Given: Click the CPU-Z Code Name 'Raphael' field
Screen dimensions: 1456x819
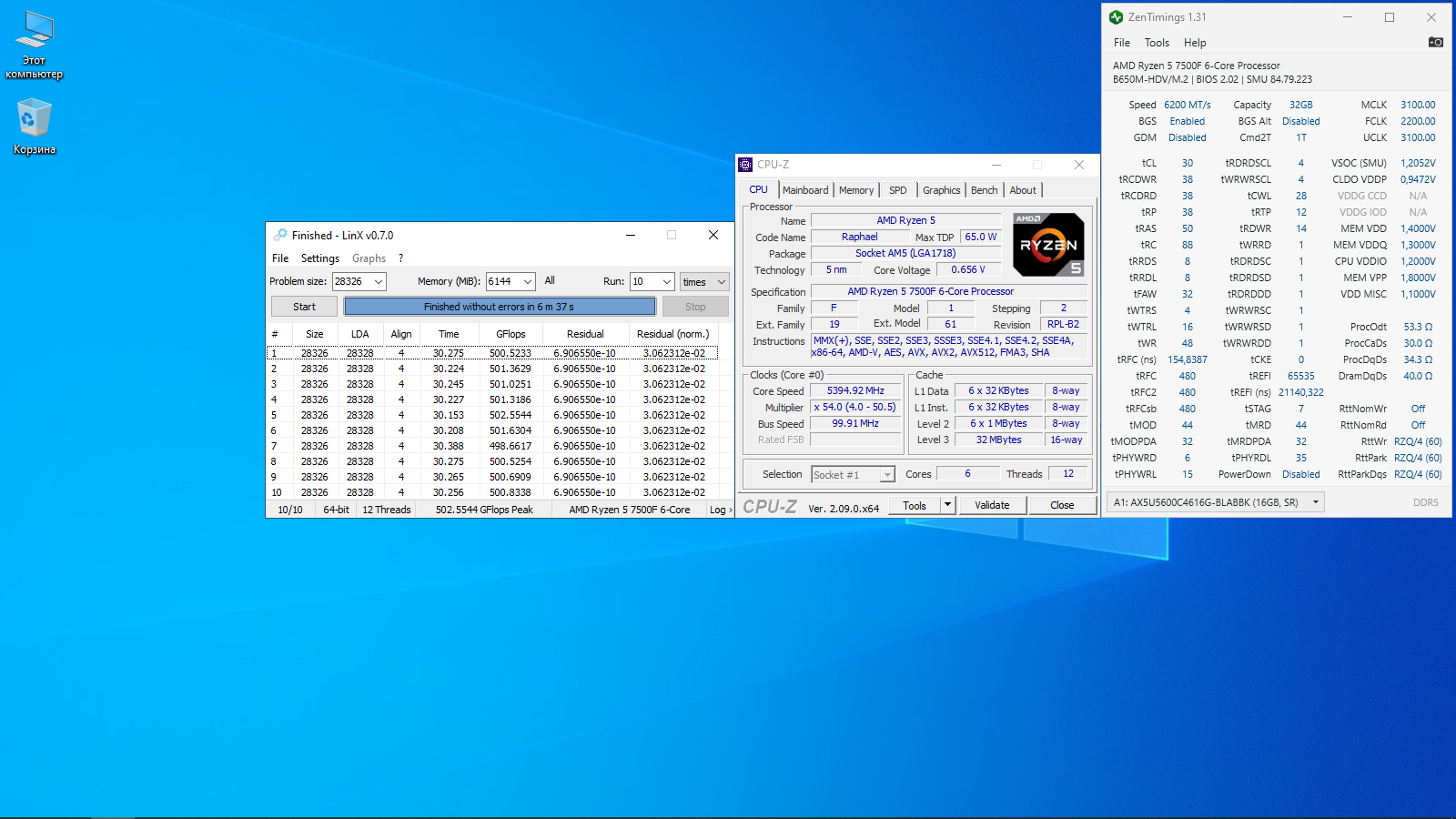Looking at the screenshot, I should pos(859,237).
